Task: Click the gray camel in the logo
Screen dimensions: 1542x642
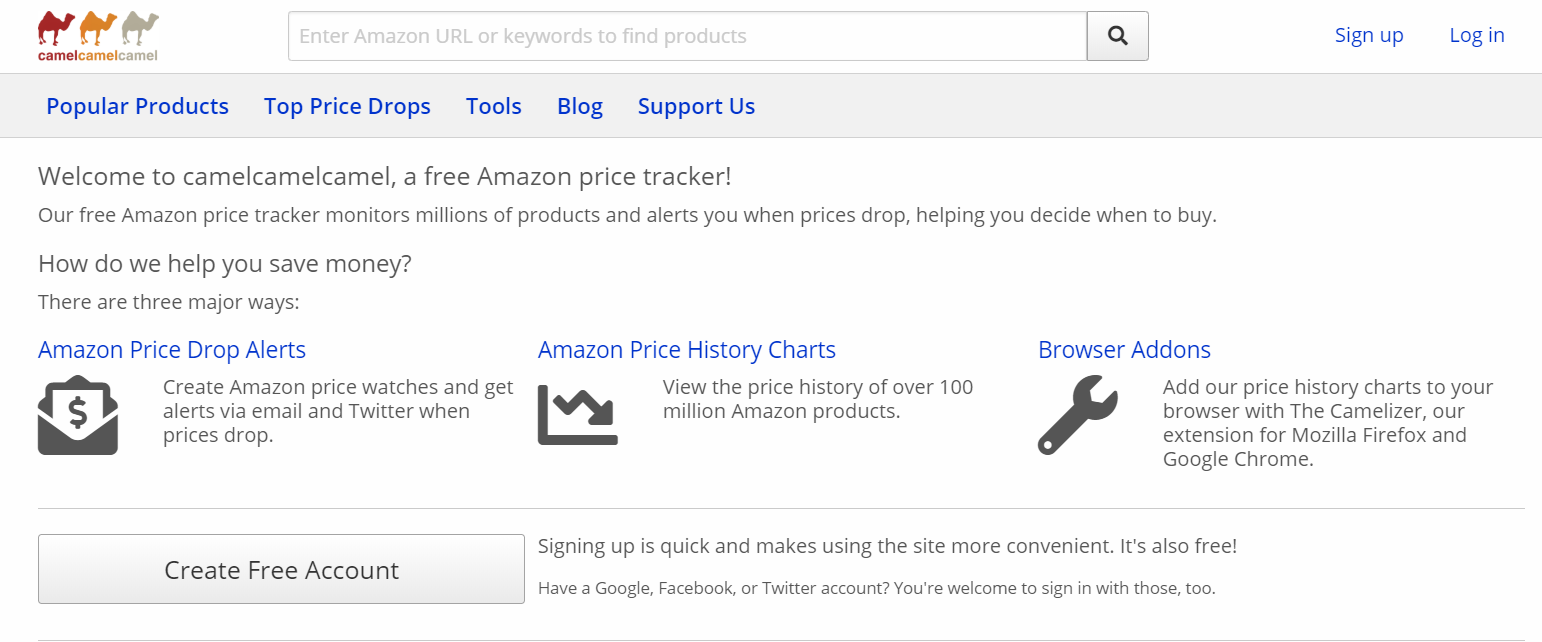Action: tap(140, 28)
